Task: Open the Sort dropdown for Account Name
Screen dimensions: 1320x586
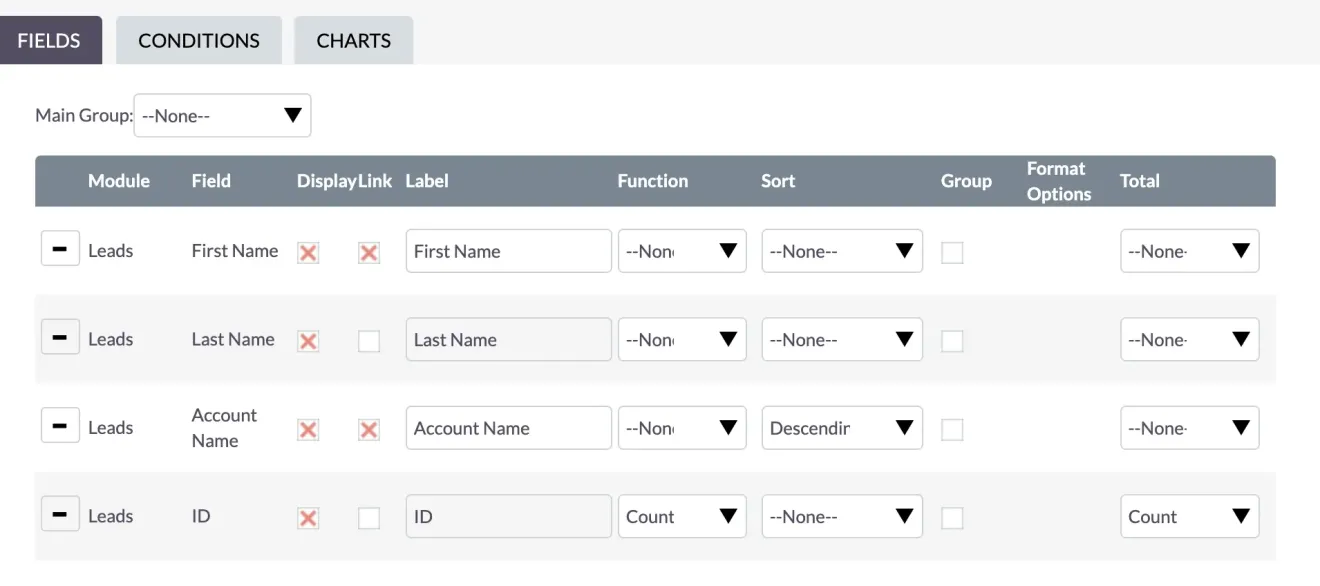Action: (841, 427)
